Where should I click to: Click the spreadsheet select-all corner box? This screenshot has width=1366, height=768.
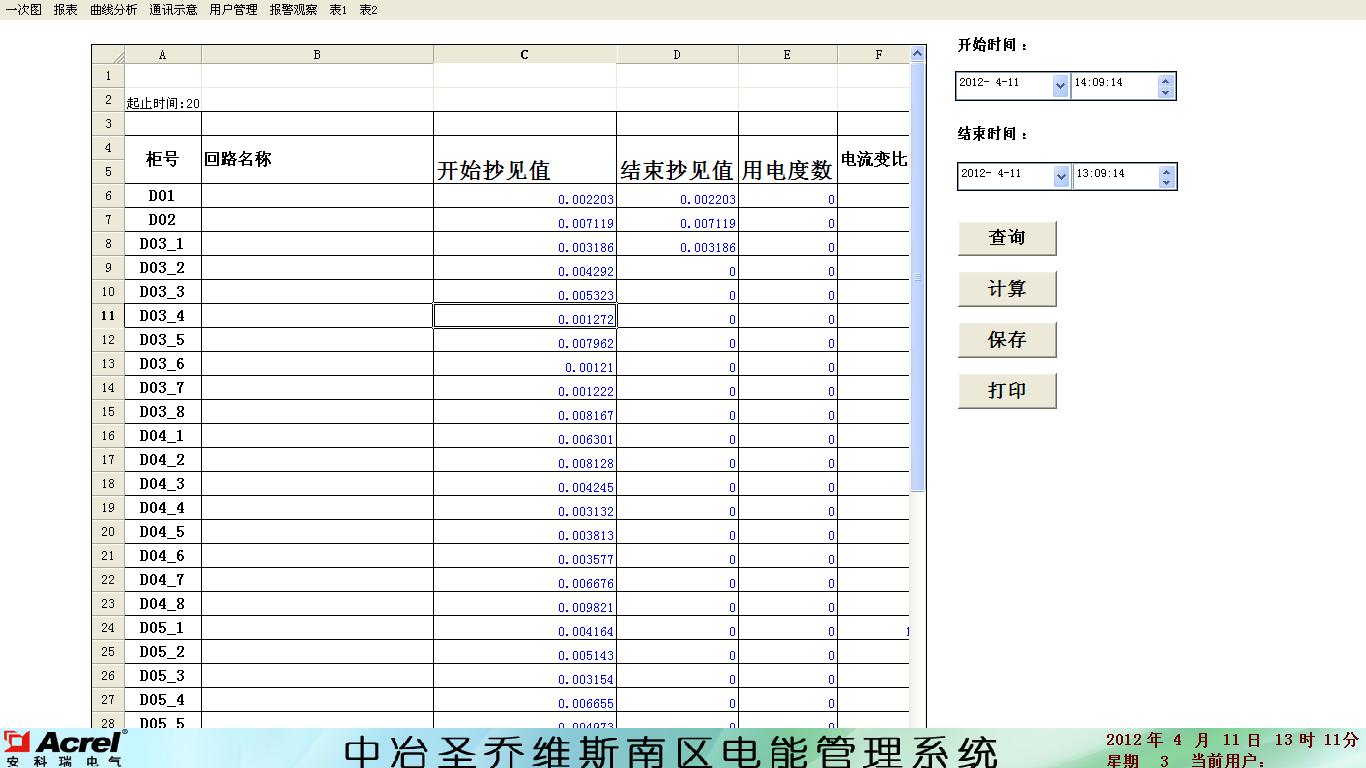tap(108, 55)
